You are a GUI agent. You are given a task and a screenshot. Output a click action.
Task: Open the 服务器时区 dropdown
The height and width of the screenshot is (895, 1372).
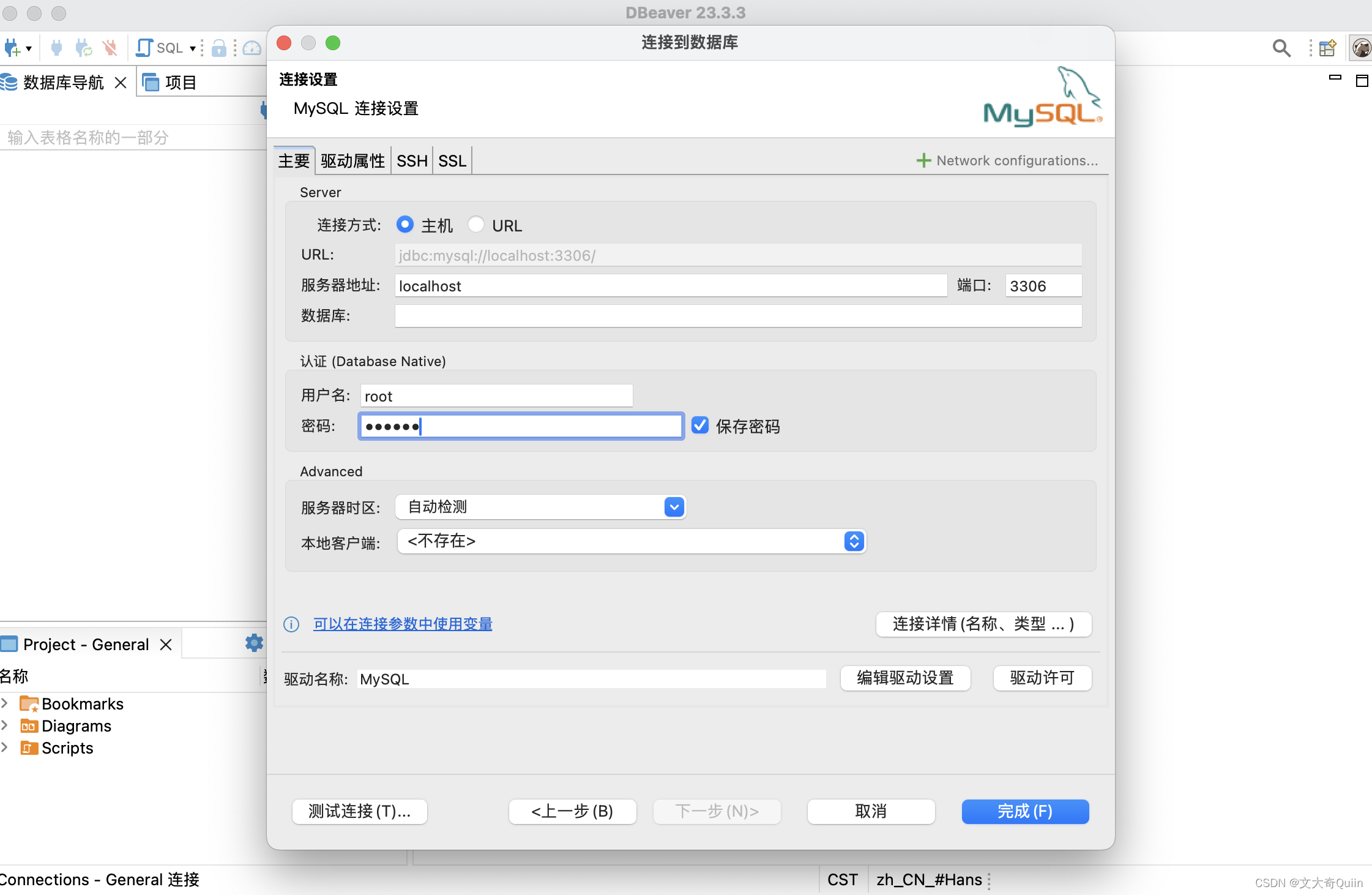[541, 507]
